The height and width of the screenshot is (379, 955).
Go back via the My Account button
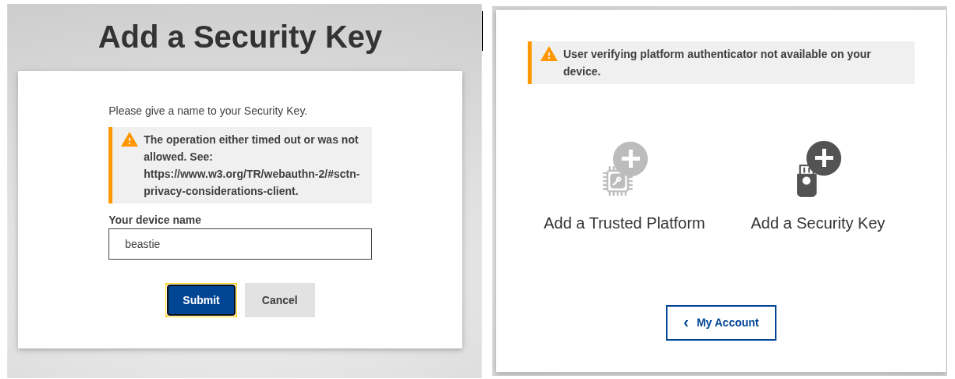[721, 322]
